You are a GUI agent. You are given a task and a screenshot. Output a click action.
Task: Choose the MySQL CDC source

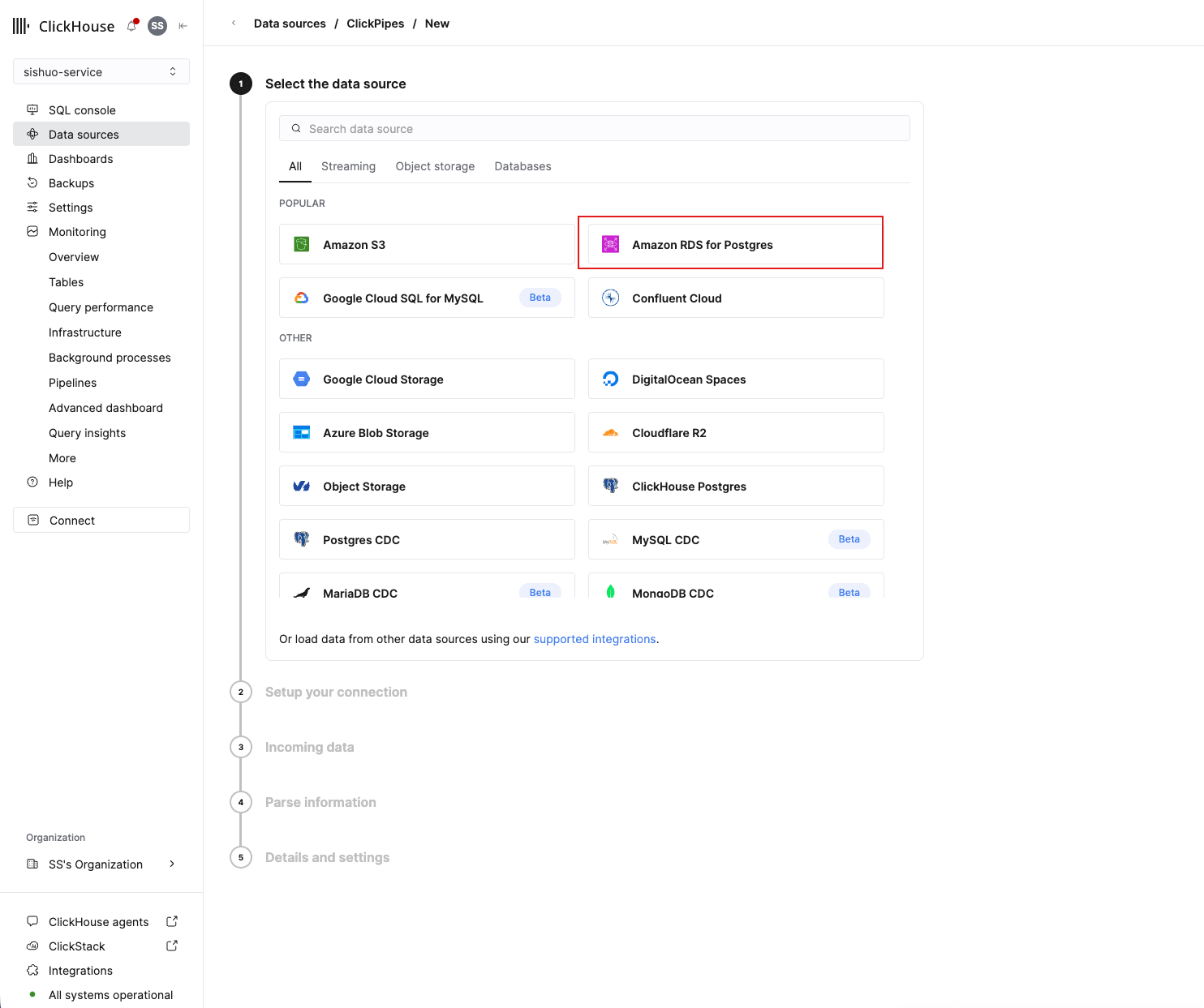(x=736, y=539)
